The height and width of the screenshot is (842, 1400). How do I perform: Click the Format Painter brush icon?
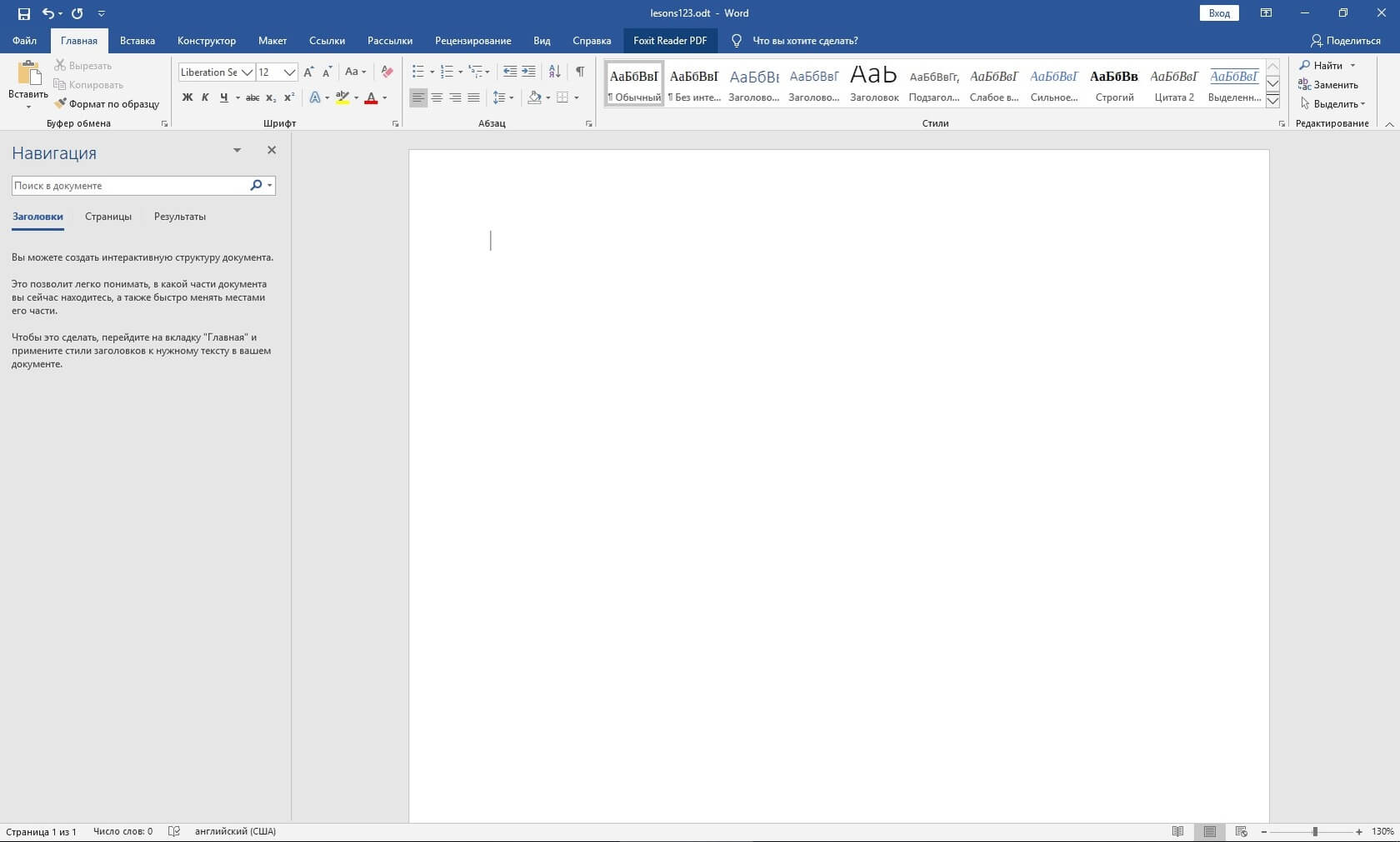(x=60, y=103)
